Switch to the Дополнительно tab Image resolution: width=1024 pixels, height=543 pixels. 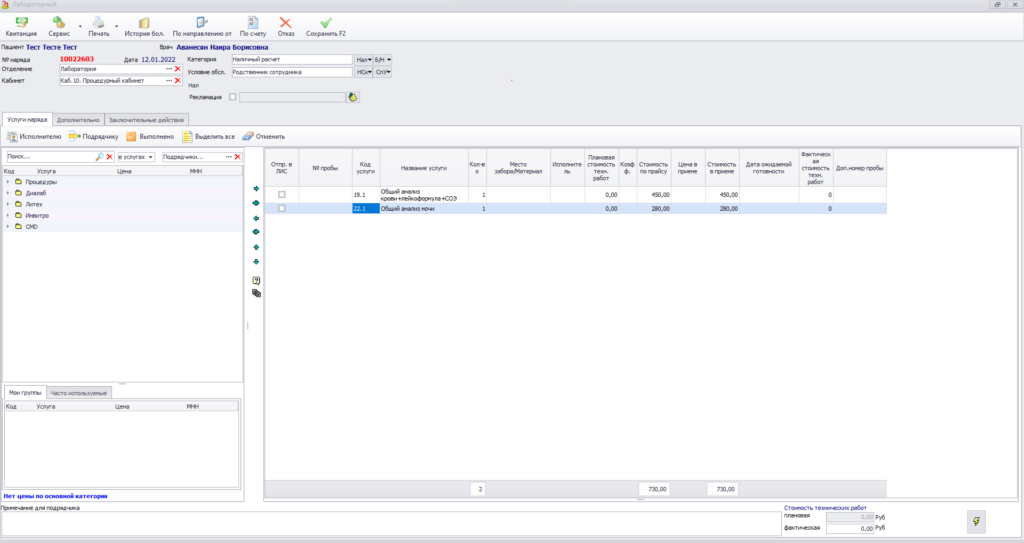point(77,120)
